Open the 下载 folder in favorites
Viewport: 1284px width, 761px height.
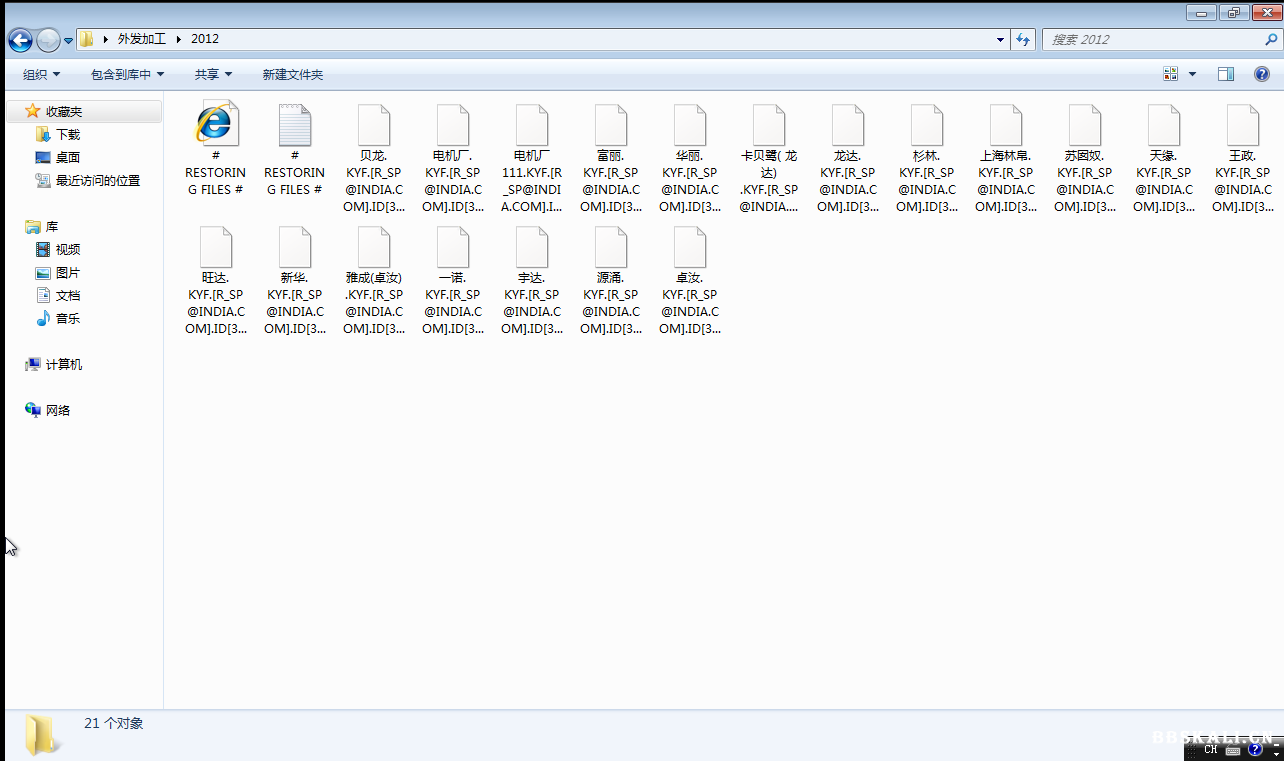tap(67, 134)
